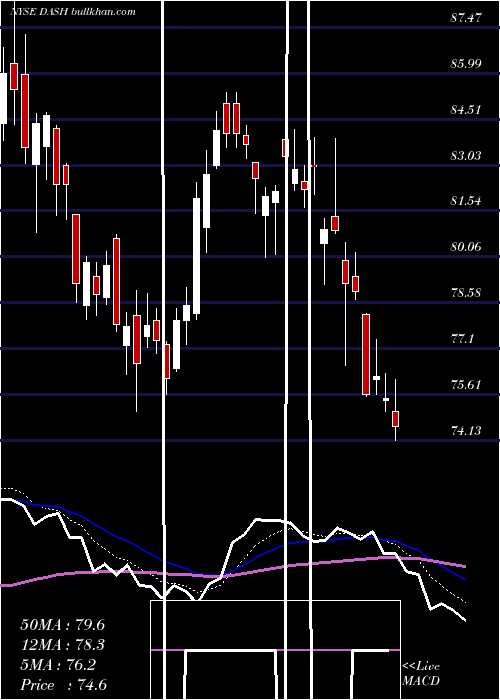Click the 74.13 price axis label

(466, 430)
